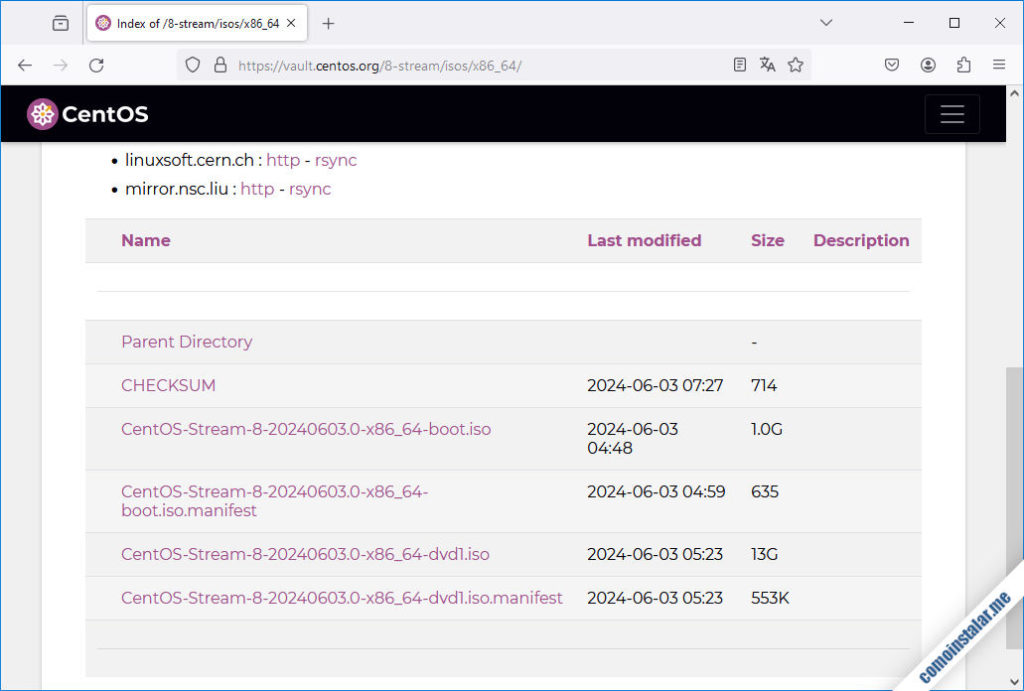Select the 553K size value
Image resolution: width=1024 pixels, height=691 pixels.
tap(770, 598)
